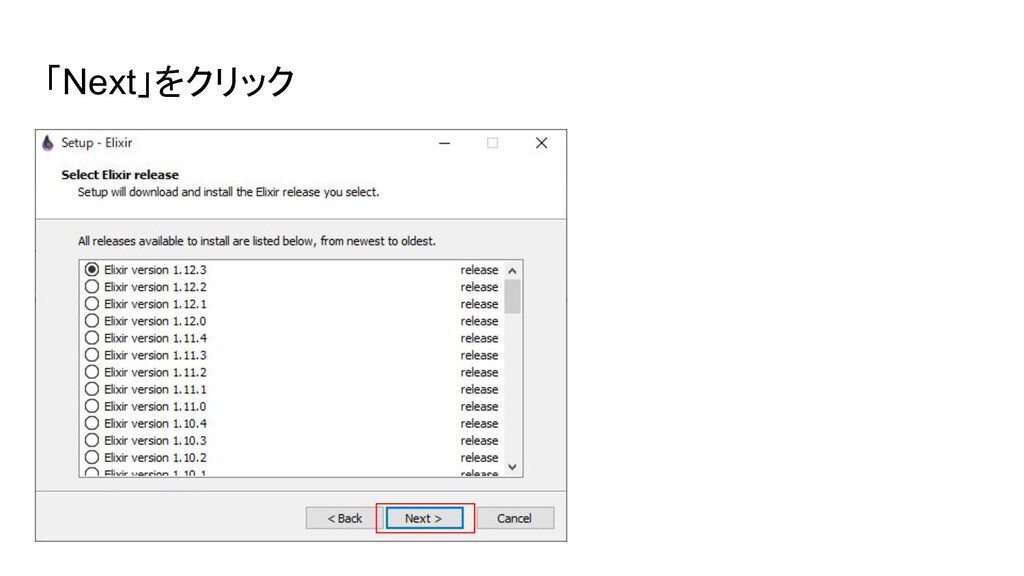The height and width of the screenshot is (576, 1024).
Task: Click the 'Setup - Elixir' window title text
Action: tap(97, 142)
